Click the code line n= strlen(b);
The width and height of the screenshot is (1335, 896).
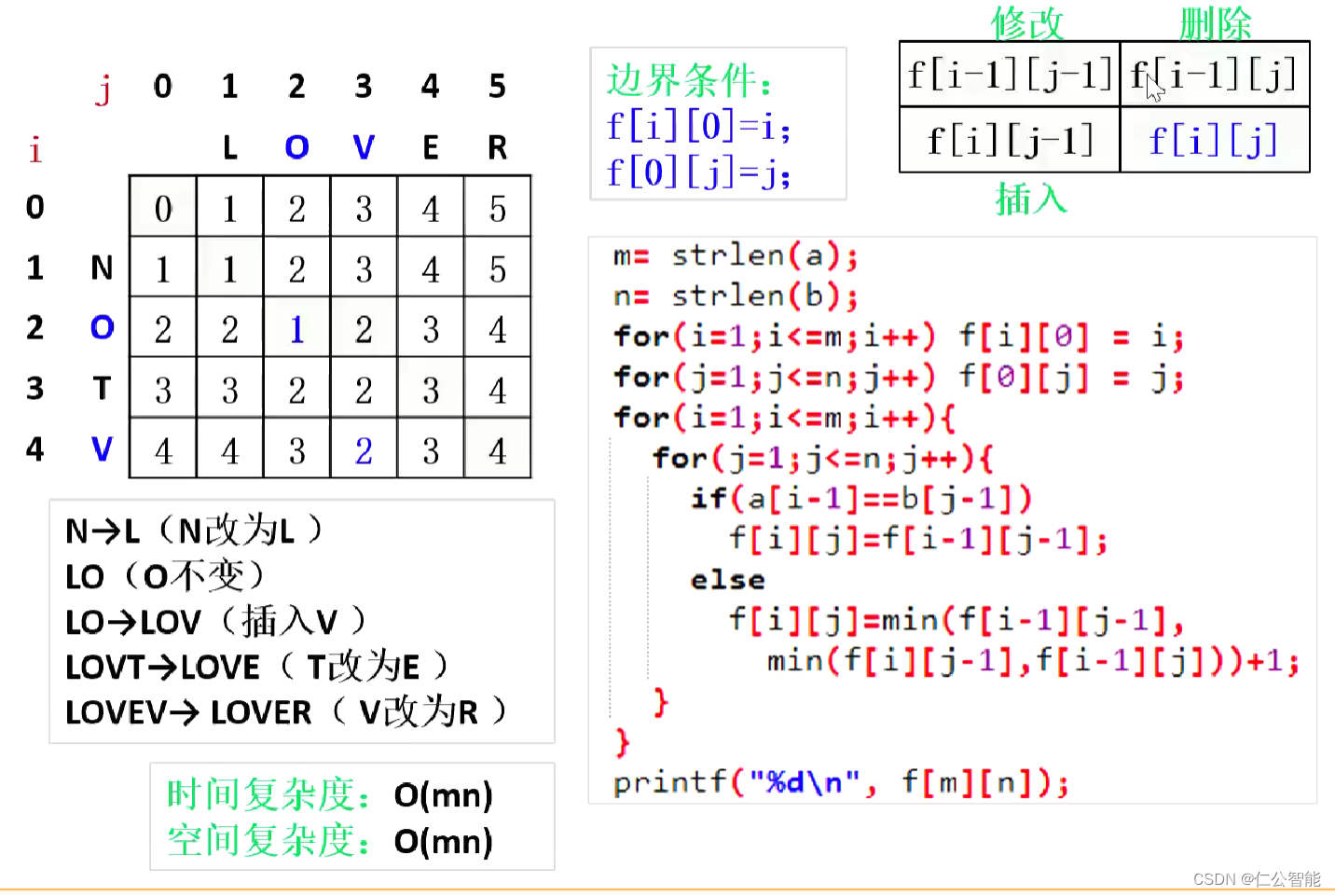click(735, 296)
